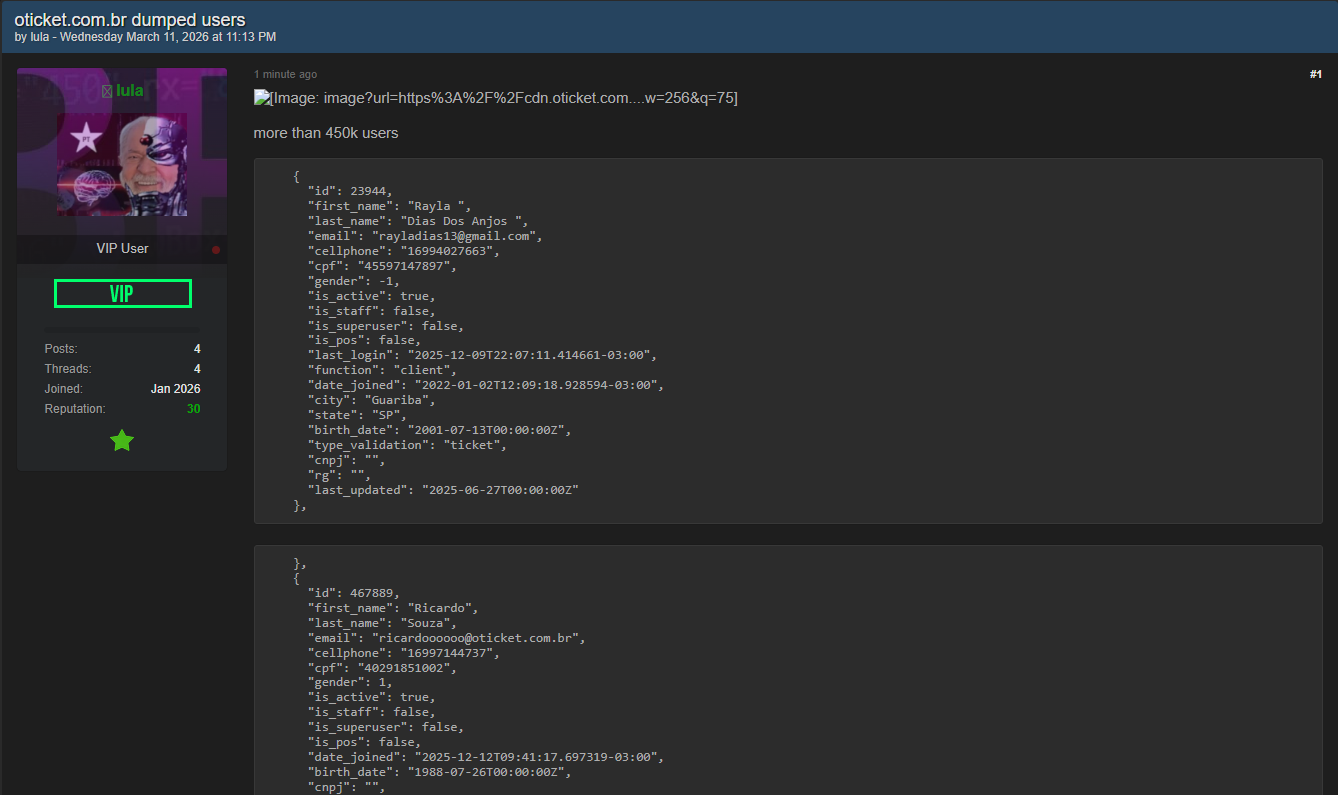Open lula's profile from sidebar username
The width and height of the screenshot is (1338, 795).
coord(129,91)
